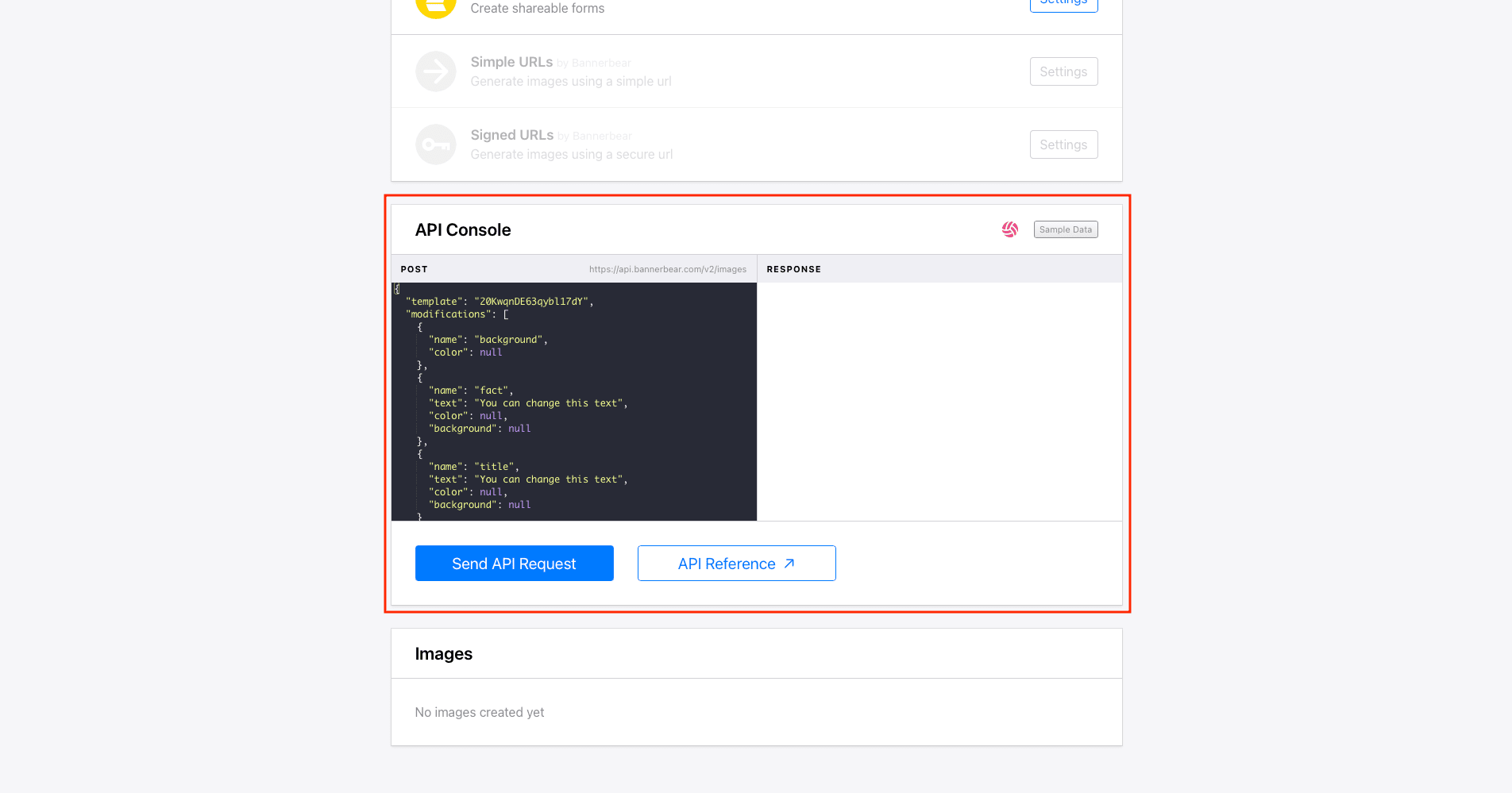Screen dimensions: 1512x793
Task: Click Send API Request
Action: click(x=514, y=563)
